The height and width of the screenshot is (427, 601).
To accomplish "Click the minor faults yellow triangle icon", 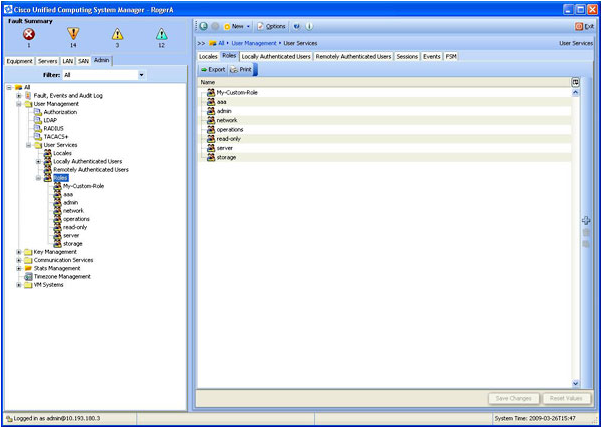I will coord(117,34).
